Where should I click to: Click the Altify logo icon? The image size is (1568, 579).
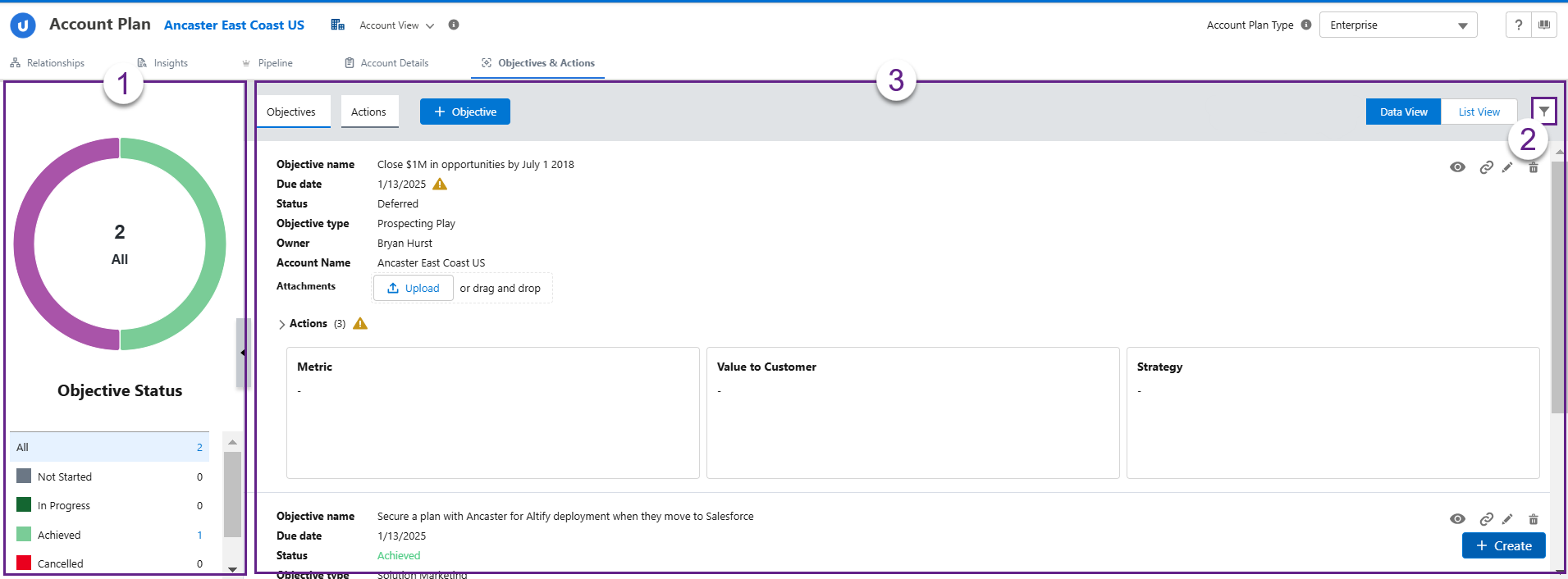(x=23, y=25)
